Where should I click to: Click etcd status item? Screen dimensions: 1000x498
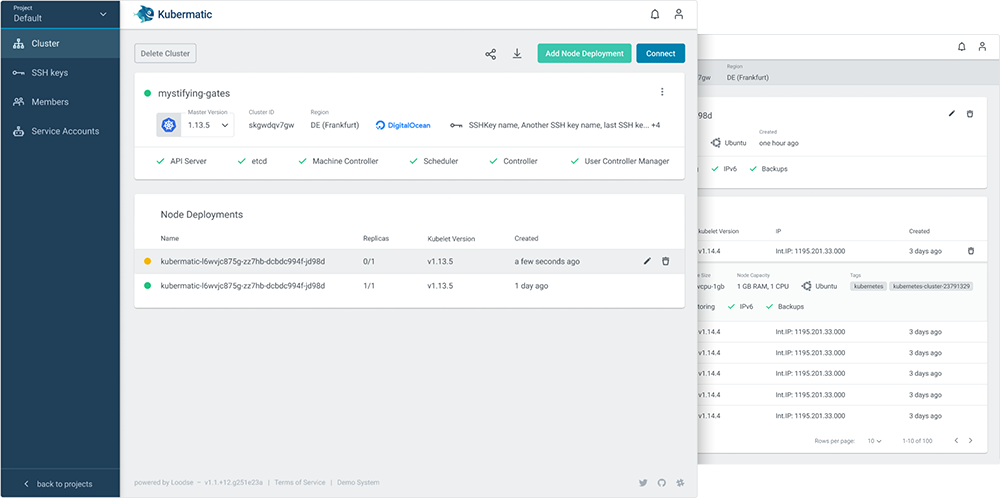[x=252, y=161]
